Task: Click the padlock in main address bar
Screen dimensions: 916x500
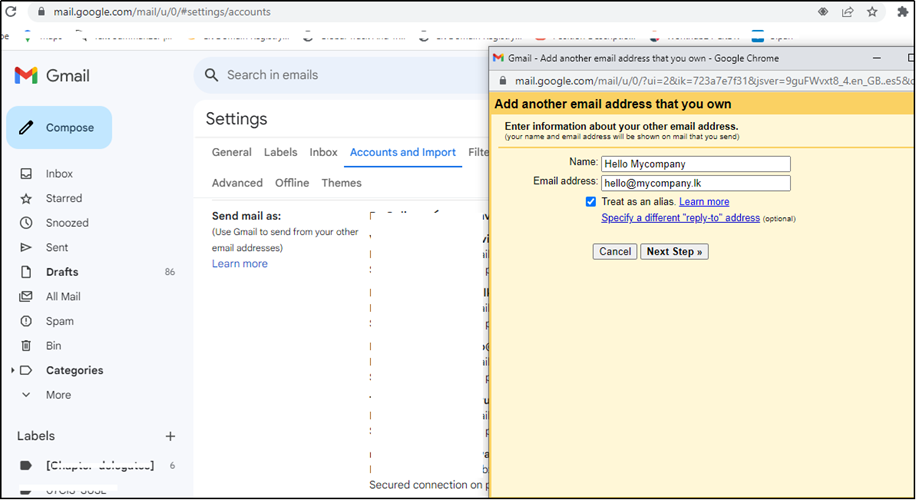Action: [x=41, y=12]
